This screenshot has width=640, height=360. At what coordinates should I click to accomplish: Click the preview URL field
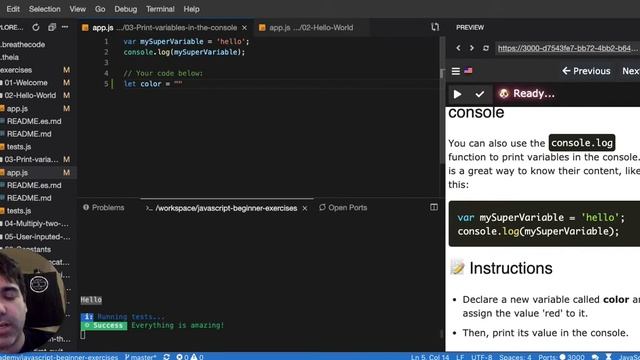(x=567, y=48)
